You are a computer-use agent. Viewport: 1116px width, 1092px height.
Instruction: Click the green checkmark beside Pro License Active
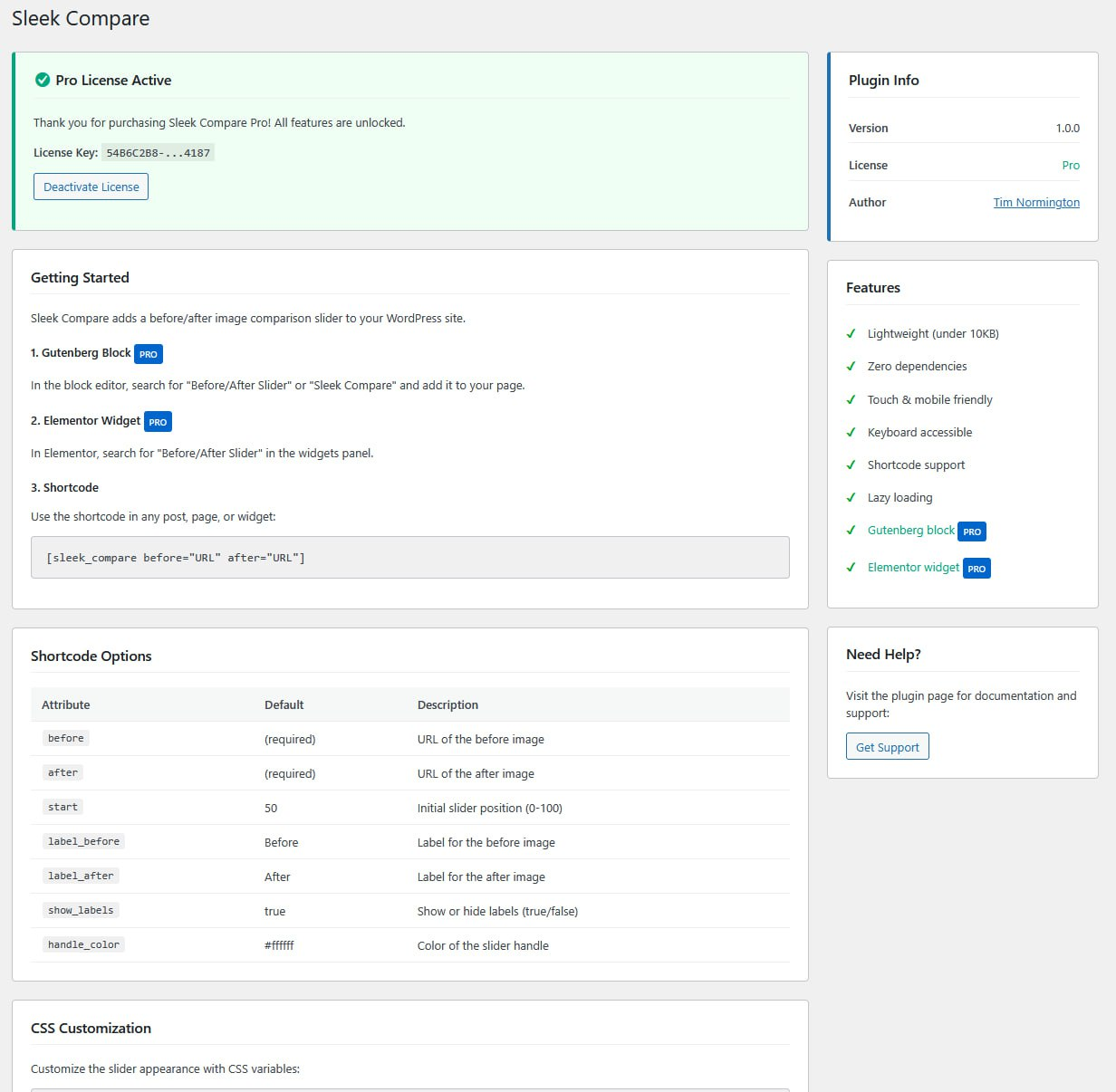tap(43, 80)
